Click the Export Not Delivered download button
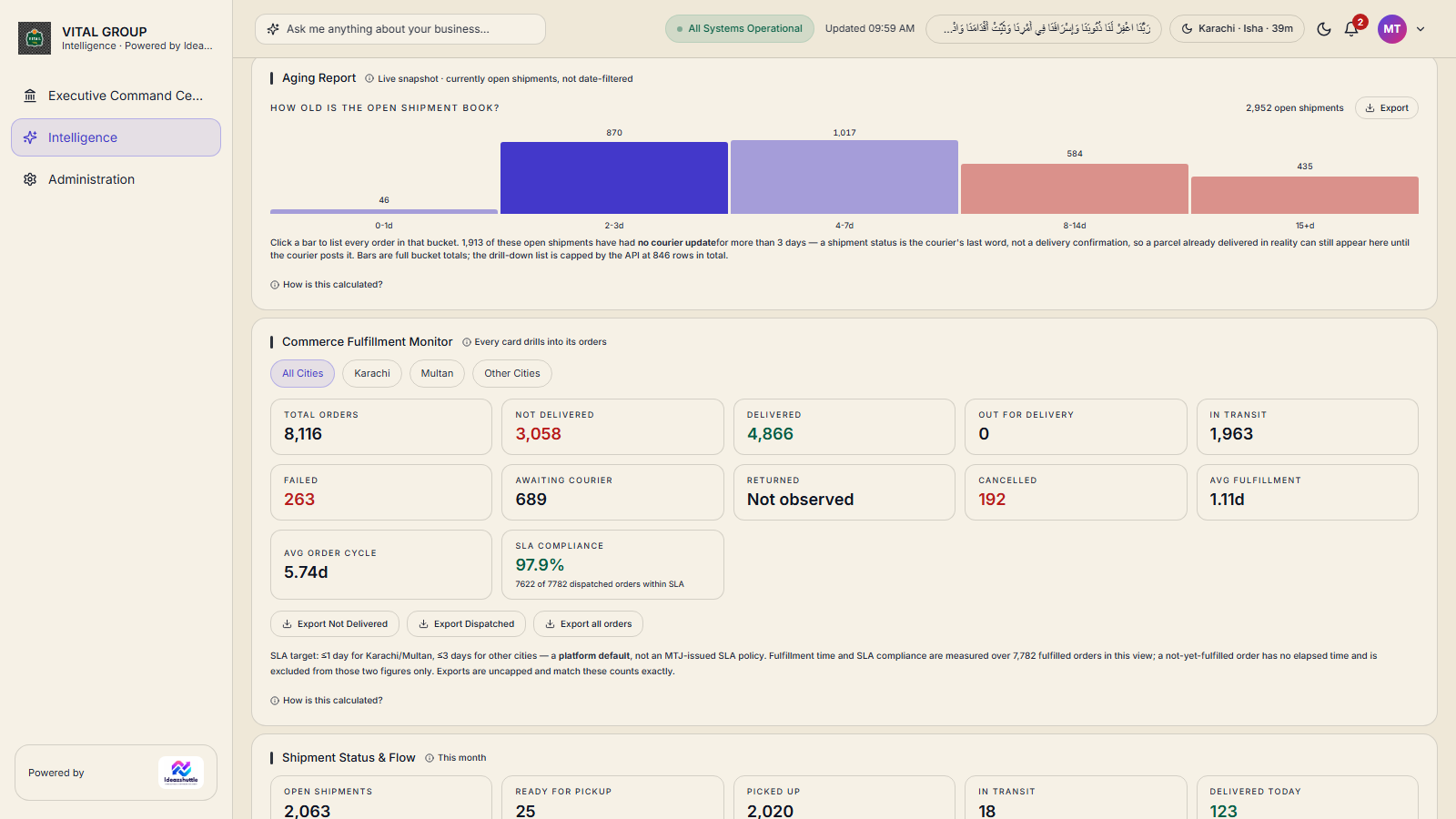The image size is (1456, 819). point(335,624)
